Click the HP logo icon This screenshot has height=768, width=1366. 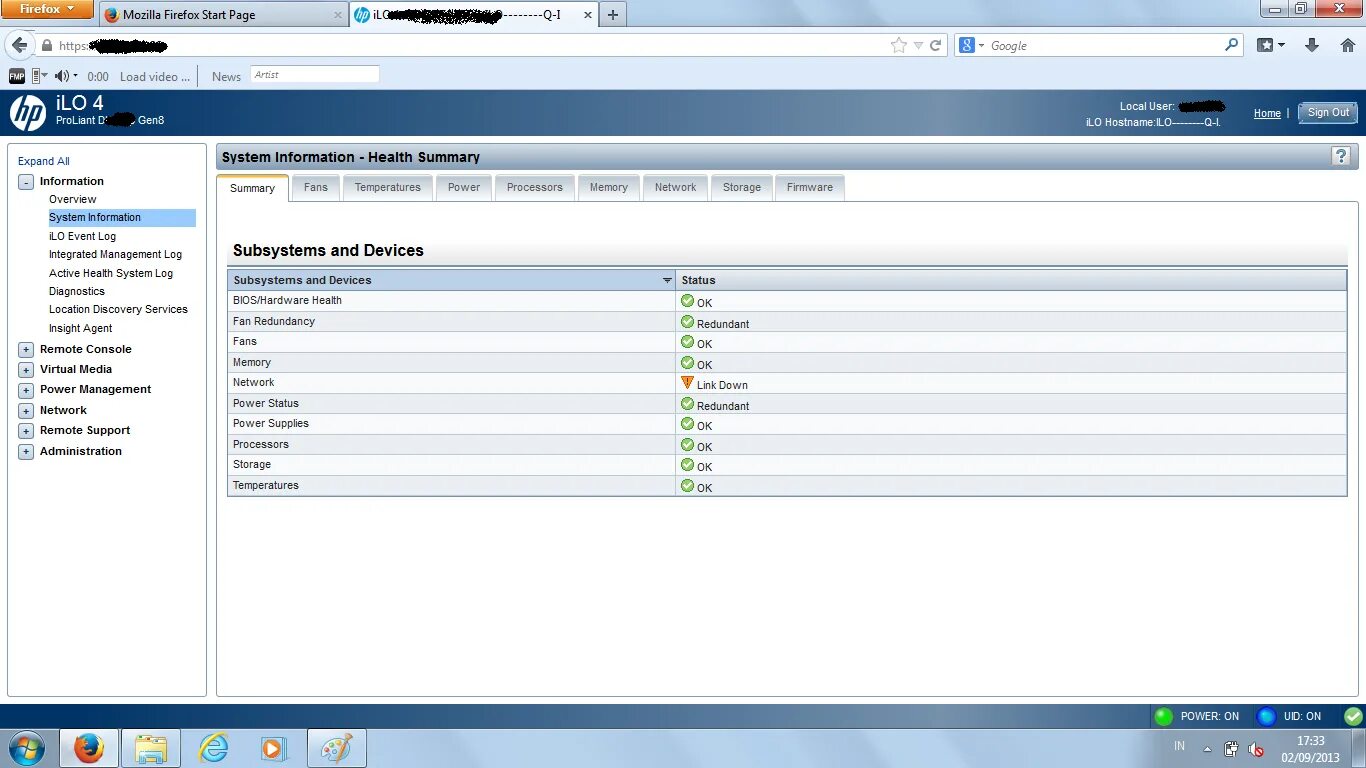(28, 113)
